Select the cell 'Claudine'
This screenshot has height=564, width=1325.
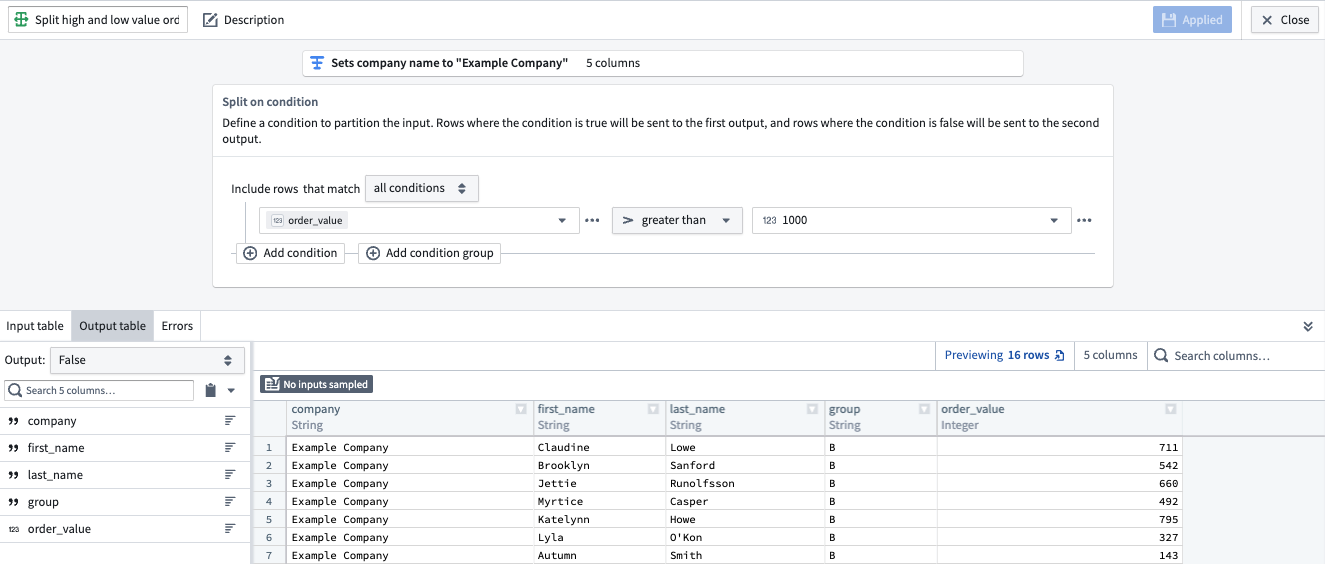tap(599, 447)
